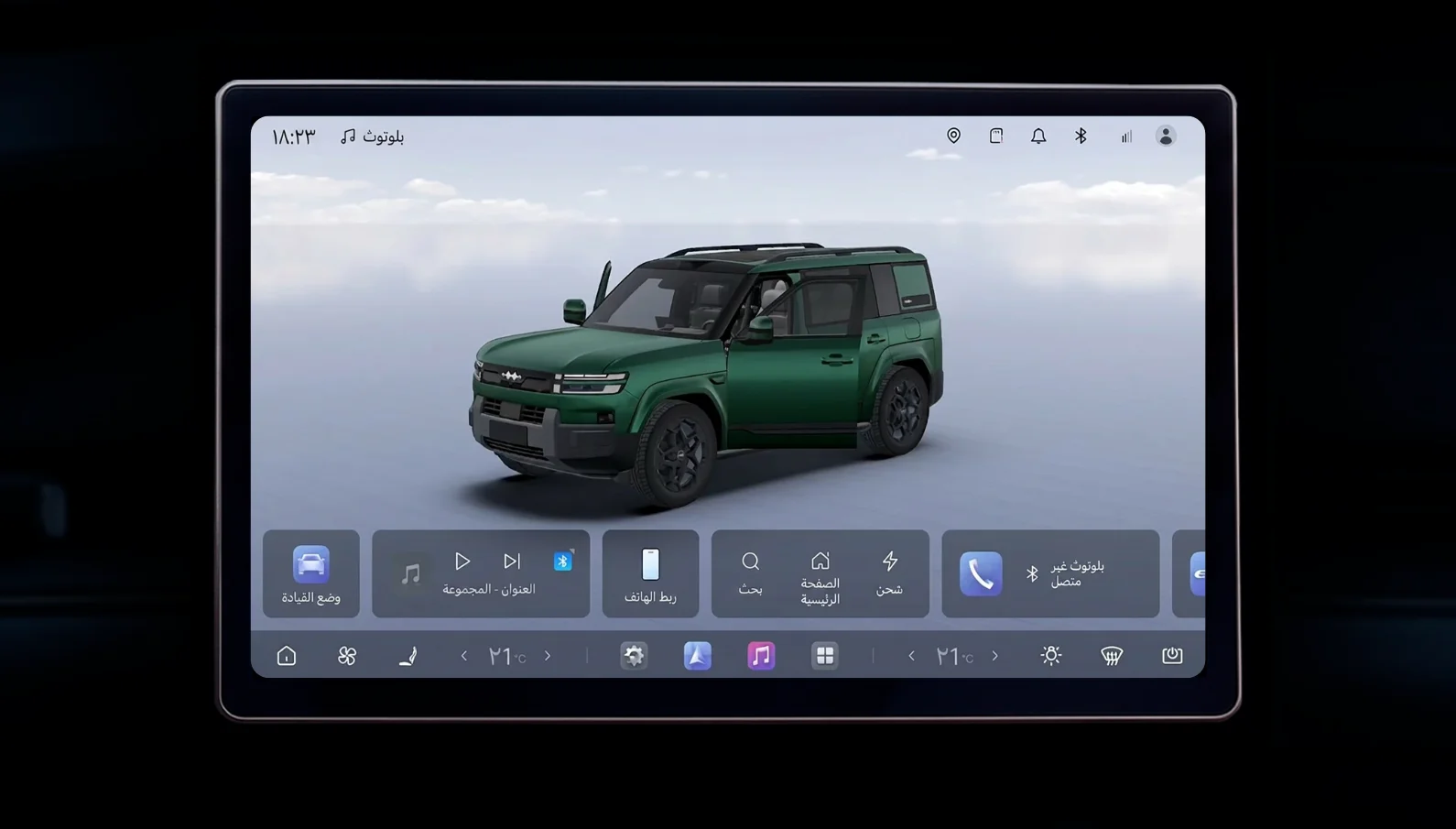
Task: Raise the right zone temperature
Action: pyautogui.click(x=994, y=656)
